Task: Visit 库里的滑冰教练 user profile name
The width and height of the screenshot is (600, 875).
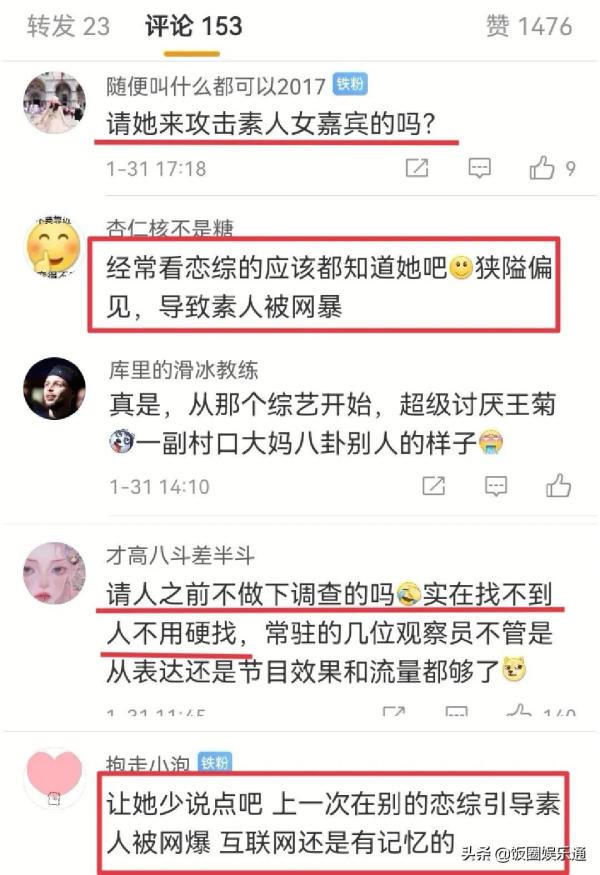Action: coord(184,370)
